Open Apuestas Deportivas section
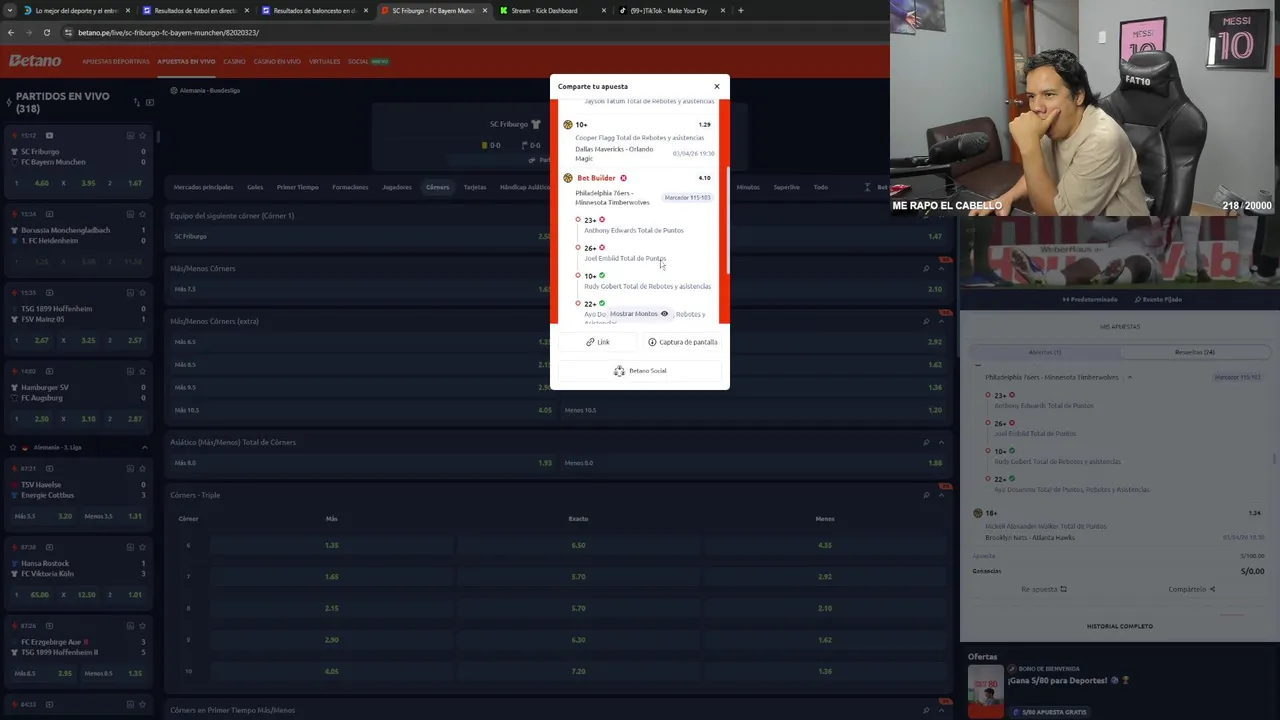This screenshot has width=1280, height=720. point(116,62)
